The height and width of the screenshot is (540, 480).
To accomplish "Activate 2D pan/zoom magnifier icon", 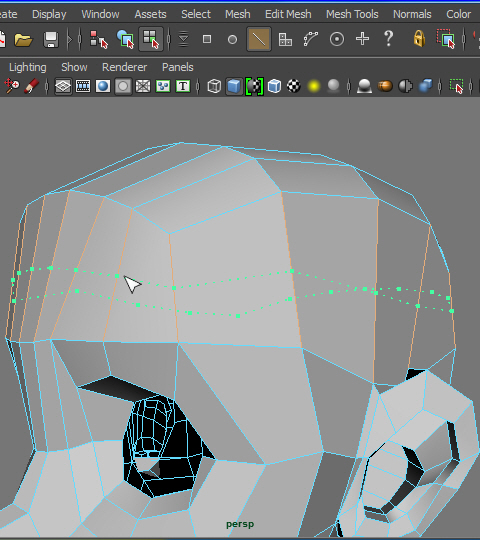I will coord(12,86).
